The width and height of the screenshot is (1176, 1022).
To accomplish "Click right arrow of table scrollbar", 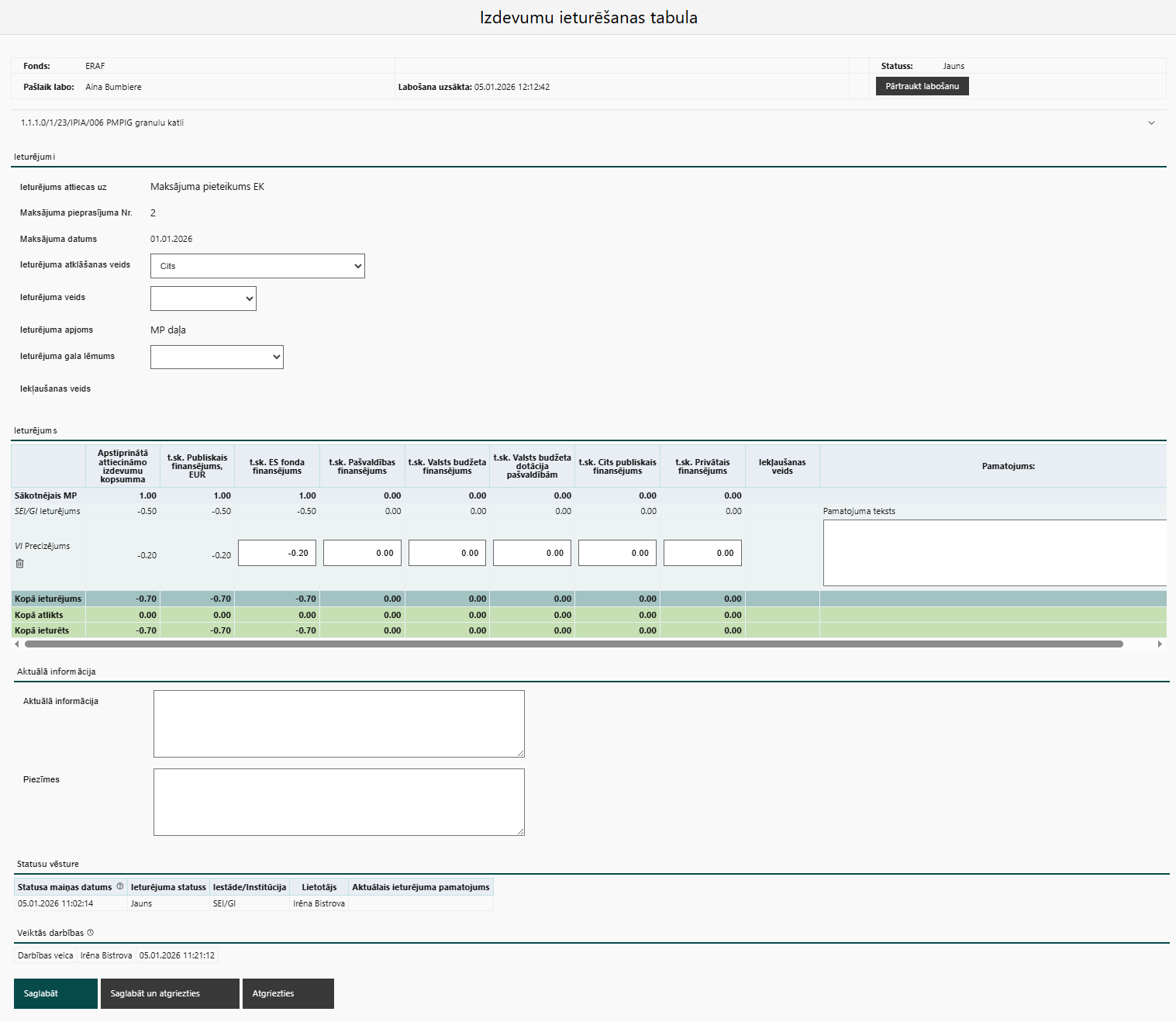I will click(1160, 644).
